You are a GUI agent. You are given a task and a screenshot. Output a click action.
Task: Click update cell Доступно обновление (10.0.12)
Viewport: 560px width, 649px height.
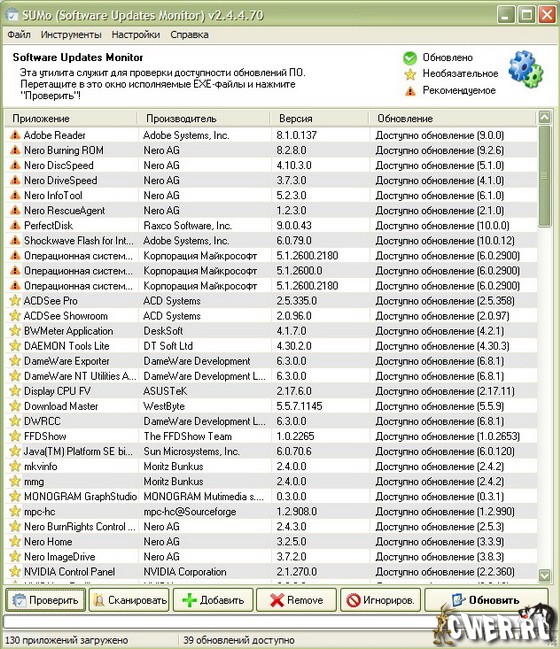point(445,240)
